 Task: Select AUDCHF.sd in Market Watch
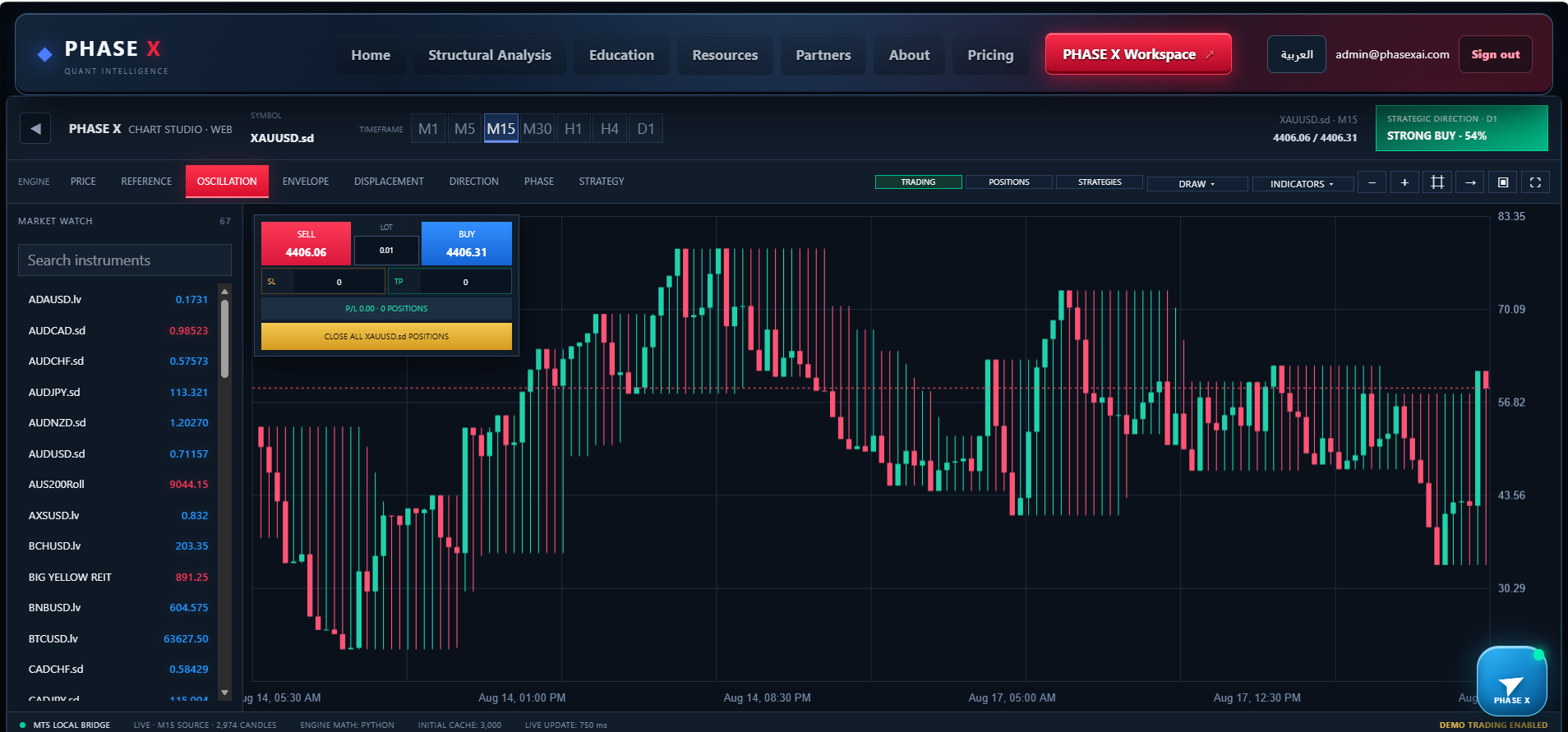118,361
